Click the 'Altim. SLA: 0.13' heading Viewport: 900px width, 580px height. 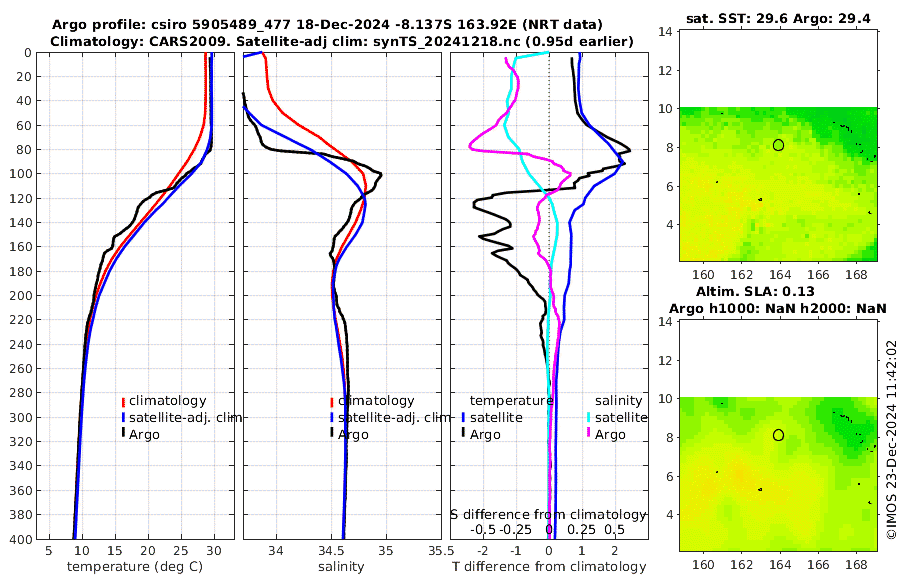click(755, 291)
